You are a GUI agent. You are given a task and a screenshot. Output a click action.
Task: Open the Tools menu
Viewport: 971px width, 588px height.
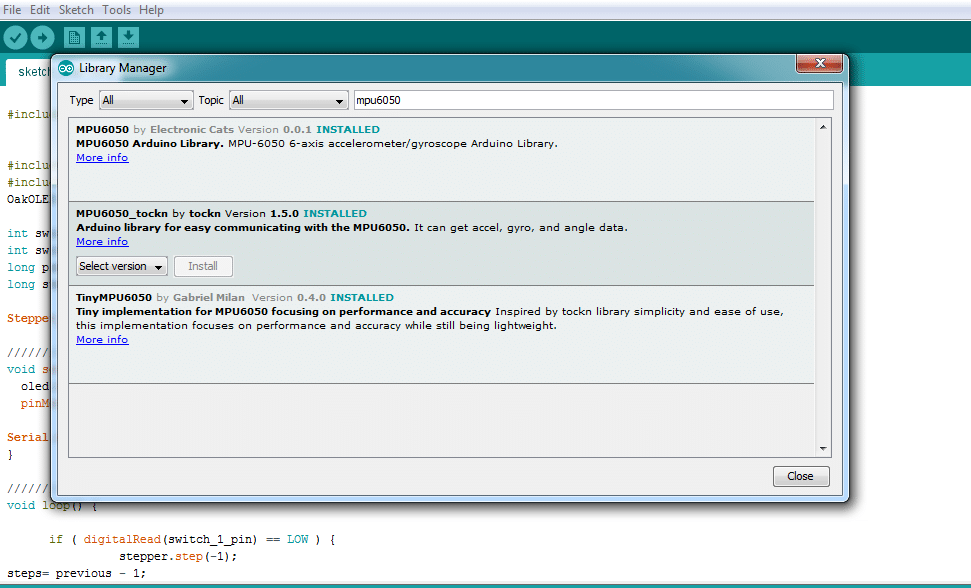coord(116,10)
